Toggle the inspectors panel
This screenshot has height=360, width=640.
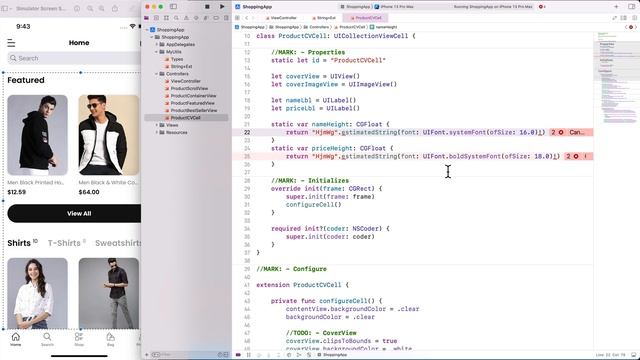click(631, 7)
